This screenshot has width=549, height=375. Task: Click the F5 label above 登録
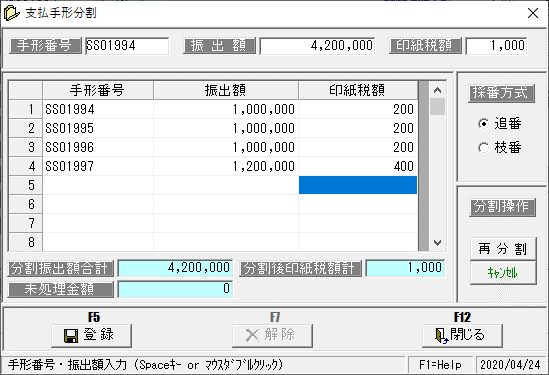tap(94, 317)
